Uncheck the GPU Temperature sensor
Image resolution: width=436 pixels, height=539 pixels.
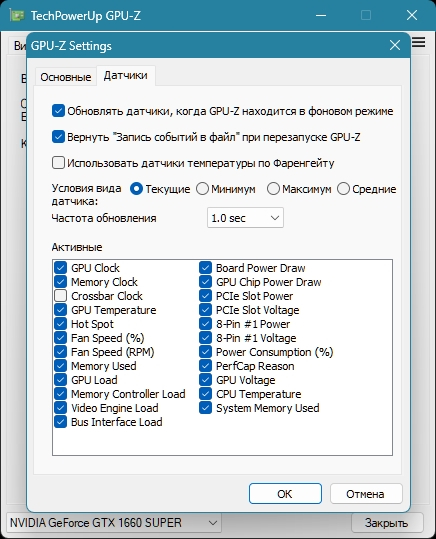61,310
